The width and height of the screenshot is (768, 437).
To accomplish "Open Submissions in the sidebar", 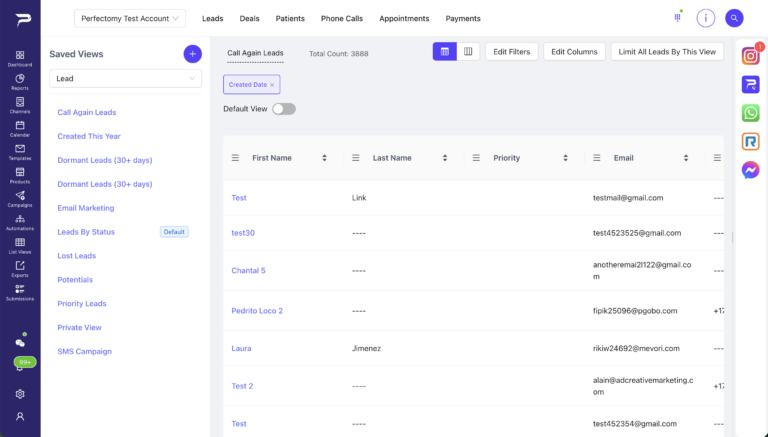I will (20, 292).
